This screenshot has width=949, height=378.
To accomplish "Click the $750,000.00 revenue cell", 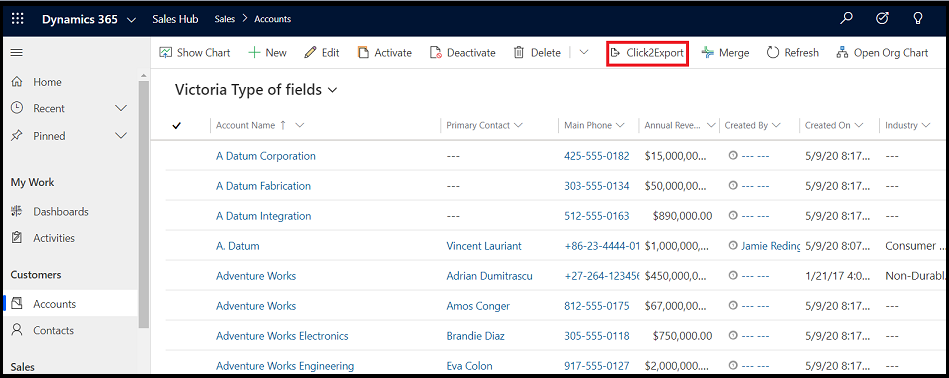I will [x=682, y=336].
